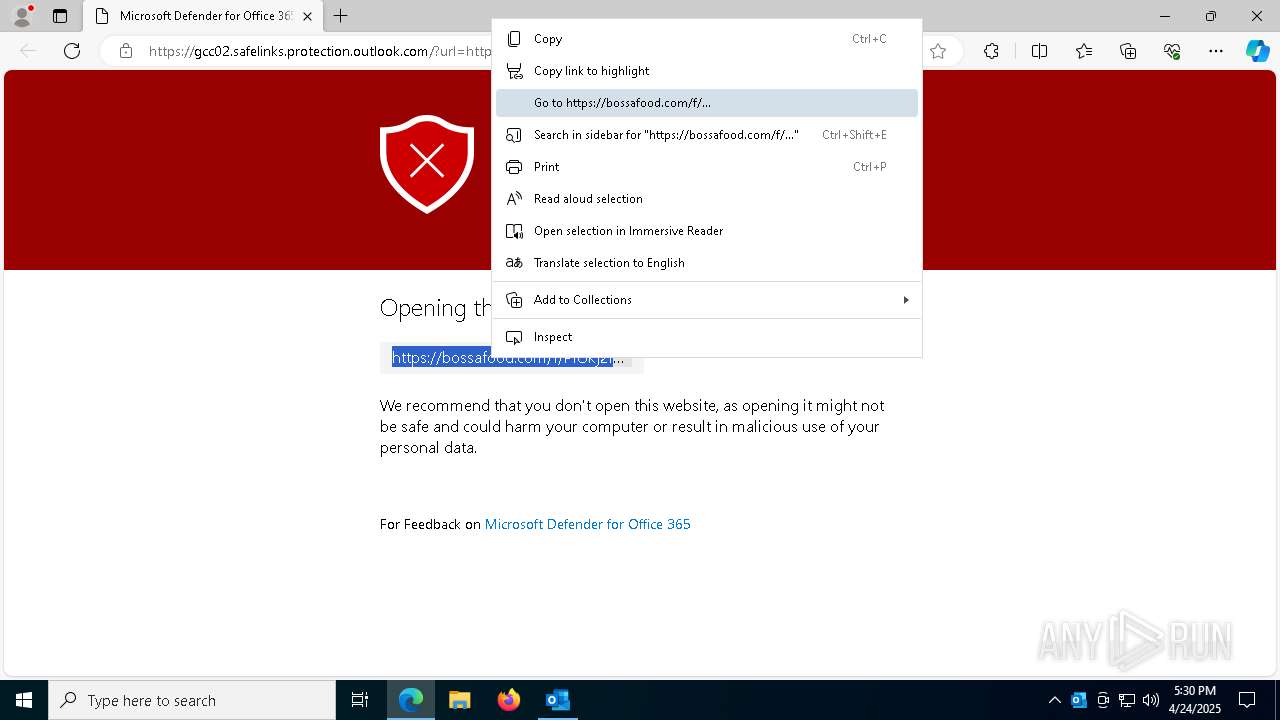
Task: Open the Windows Start menu
Action: 24,700
